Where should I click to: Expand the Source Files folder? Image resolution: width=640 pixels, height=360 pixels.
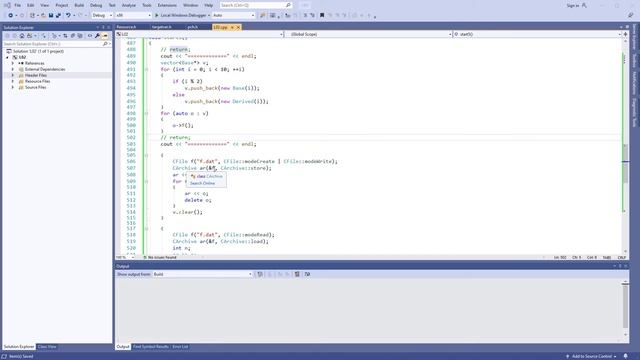(13, 87)
